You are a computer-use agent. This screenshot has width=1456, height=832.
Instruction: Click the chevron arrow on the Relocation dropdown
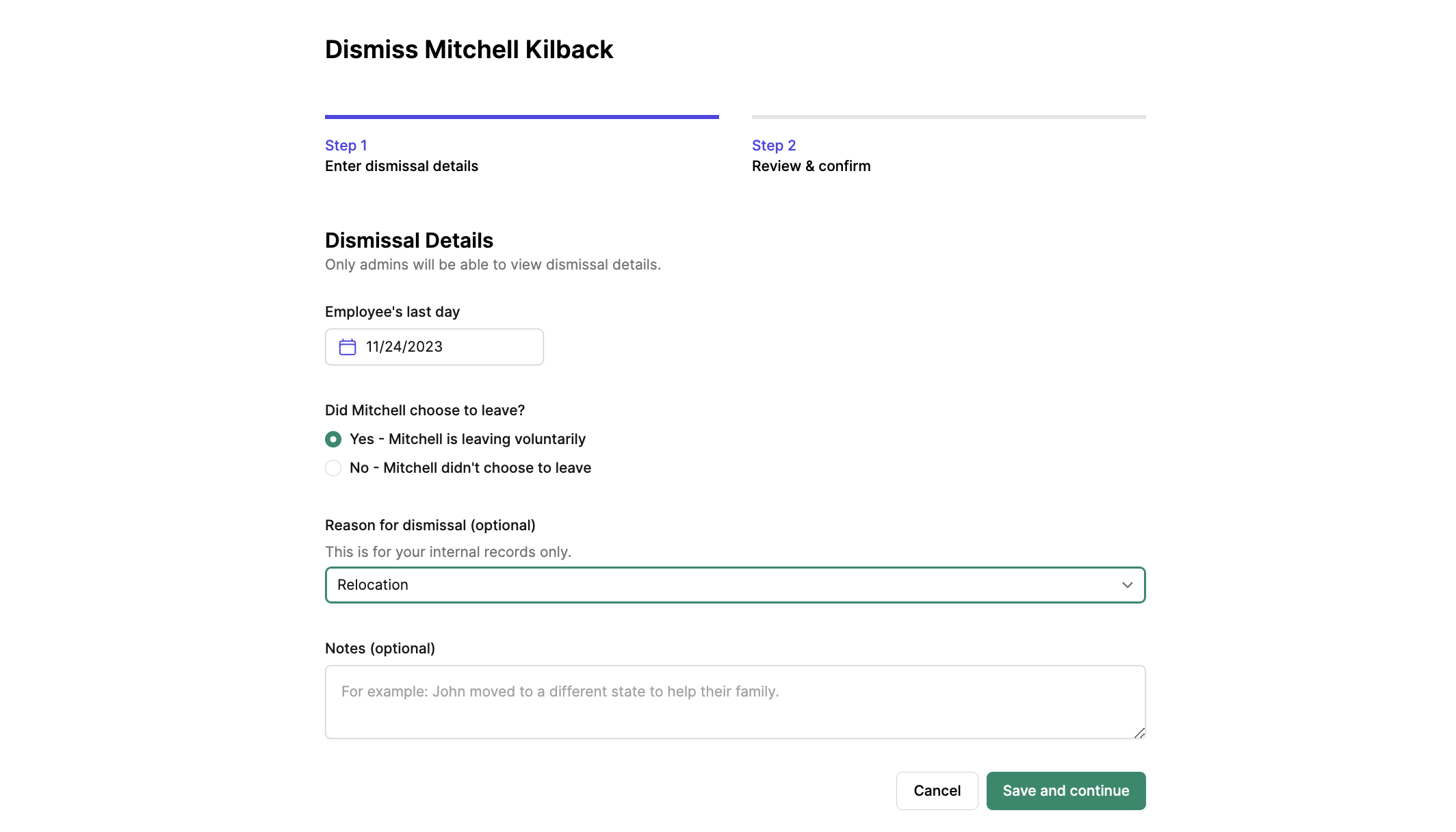click(x=1128, y=585)
